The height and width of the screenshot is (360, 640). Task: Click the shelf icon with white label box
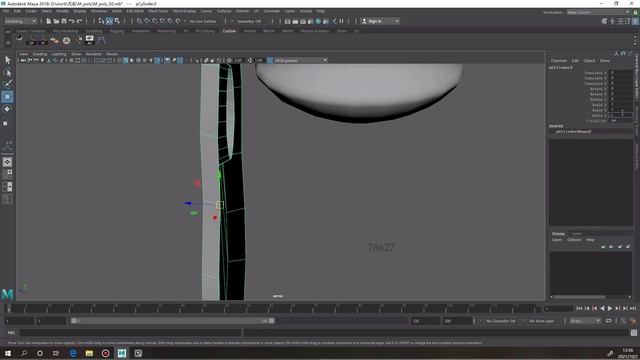(x=89, y=40)
